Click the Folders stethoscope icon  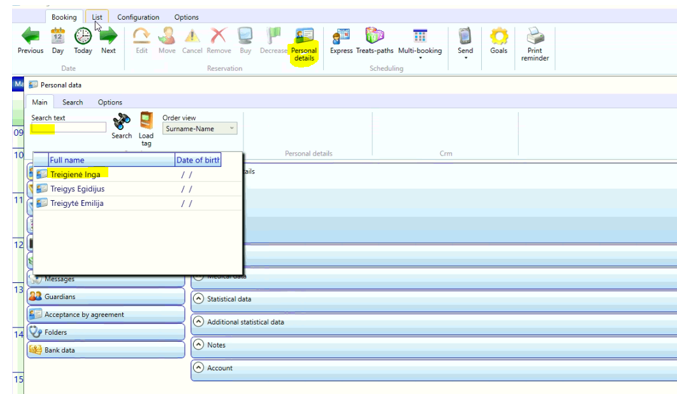click(x=35, y=332)
